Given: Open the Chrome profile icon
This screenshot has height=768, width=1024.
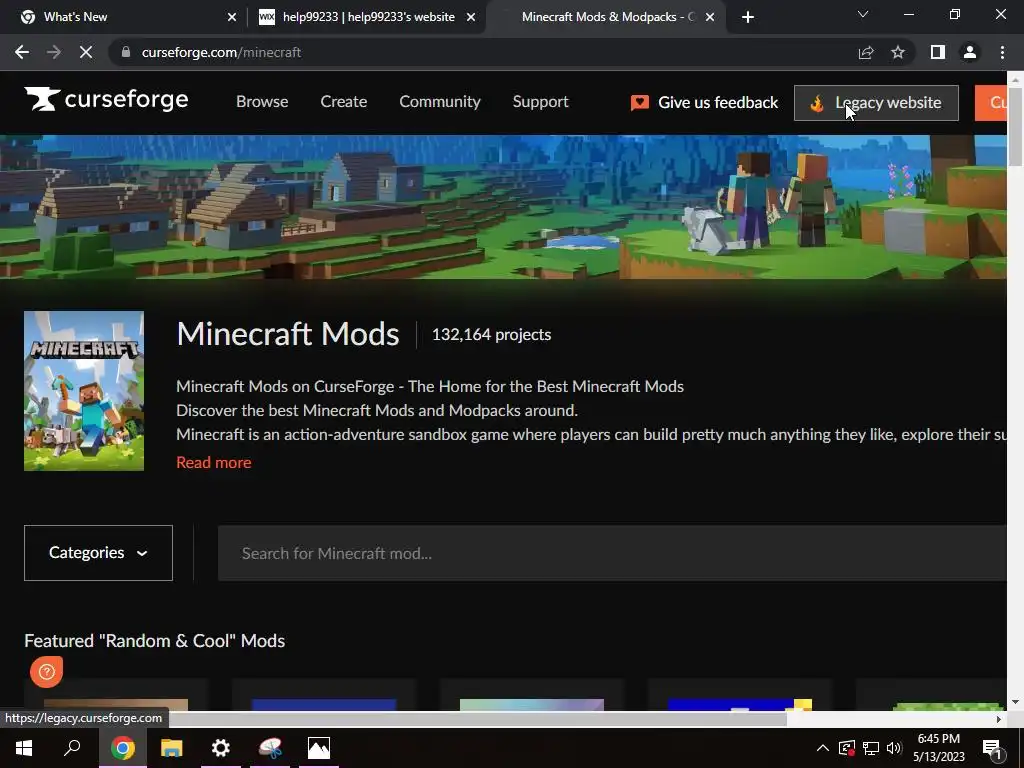Looking at the screenshot, I should coord(970,52).
